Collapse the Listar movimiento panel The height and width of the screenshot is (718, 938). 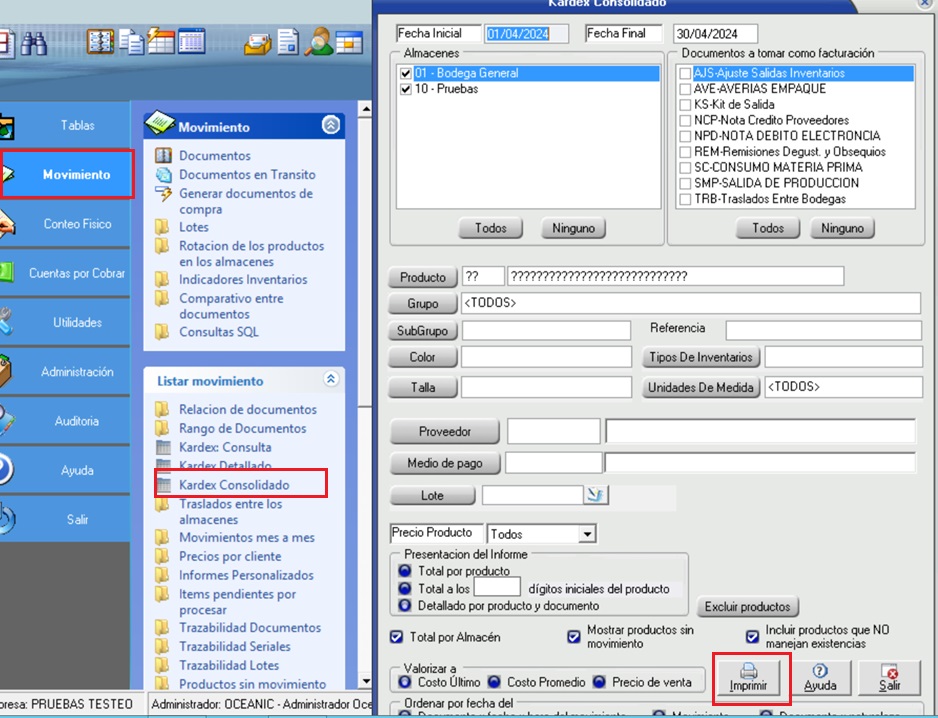coord(330,380)
